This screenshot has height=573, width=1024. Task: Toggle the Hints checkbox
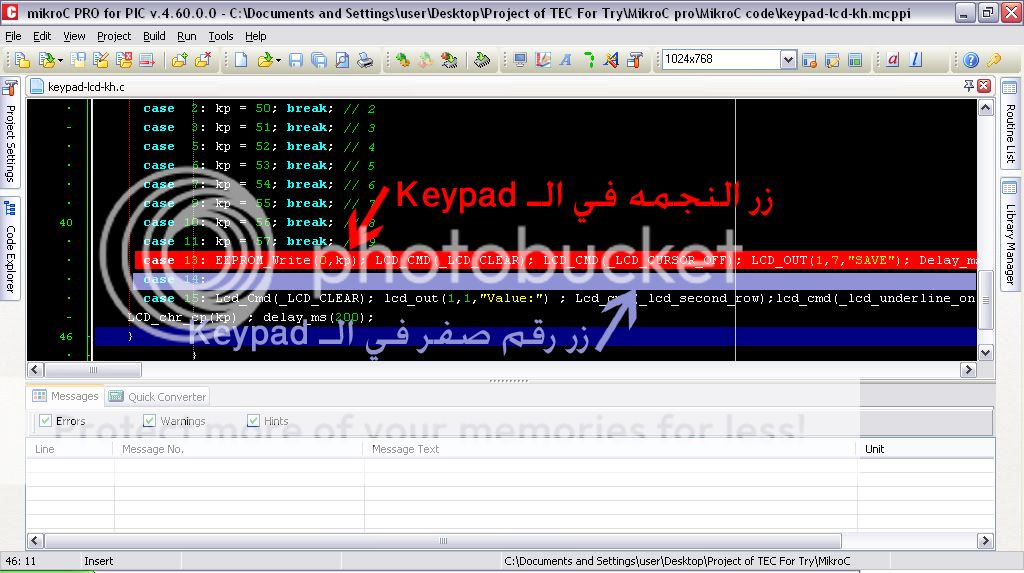tap(254, 421)
